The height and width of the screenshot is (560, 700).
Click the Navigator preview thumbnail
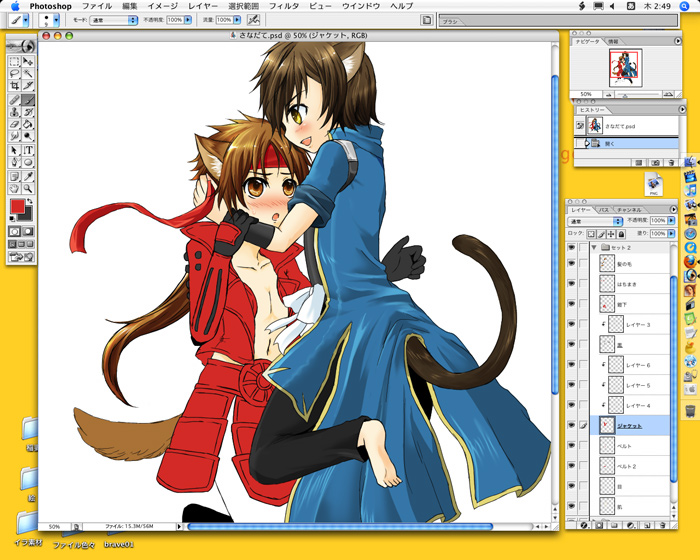(625, 68)
